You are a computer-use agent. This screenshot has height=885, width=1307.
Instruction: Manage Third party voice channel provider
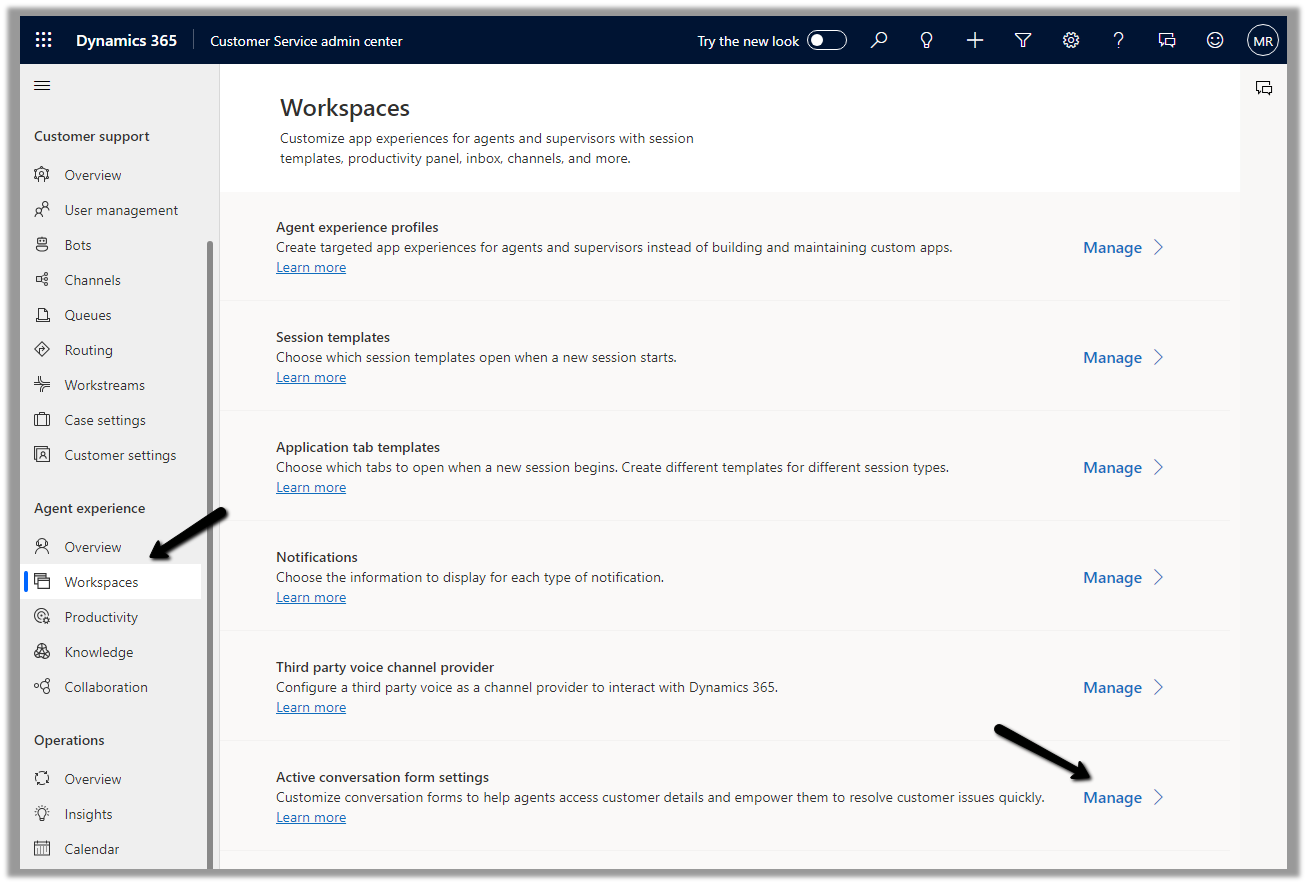[1112, 687]
